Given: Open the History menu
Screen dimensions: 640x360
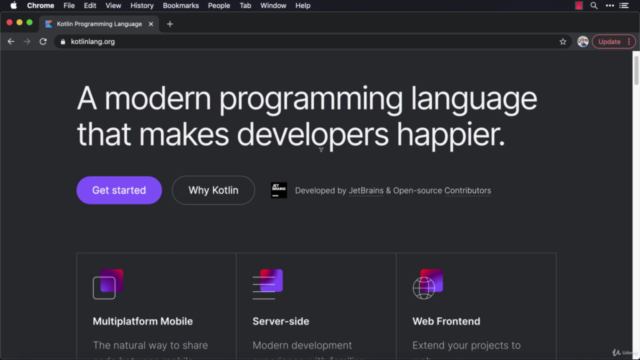Looking at the screenshot, I should tap(142, 6).
